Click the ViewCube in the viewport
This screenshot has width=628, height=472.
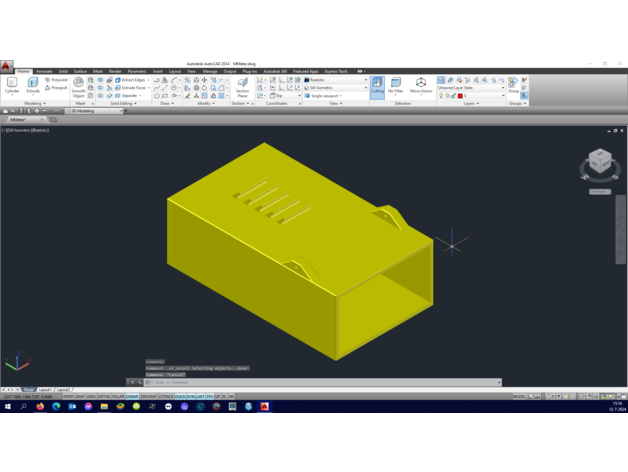tap(600, 162)
